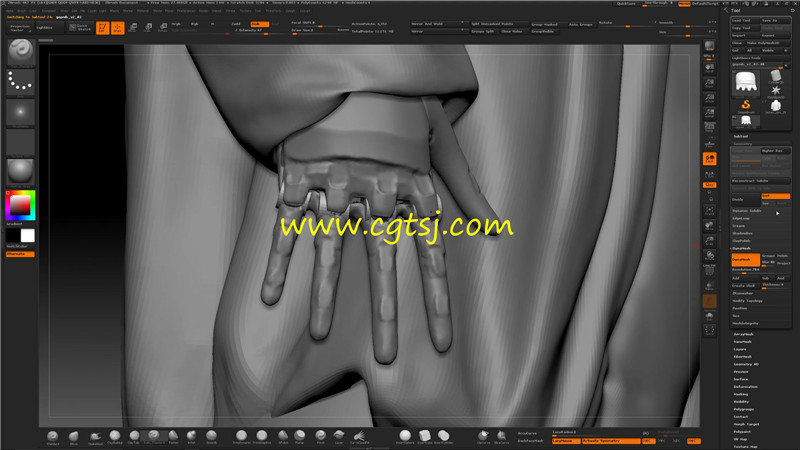Select the SliceCurve brush
The width and height of the screenshot is (800, 450).
[x=502, y=437]
